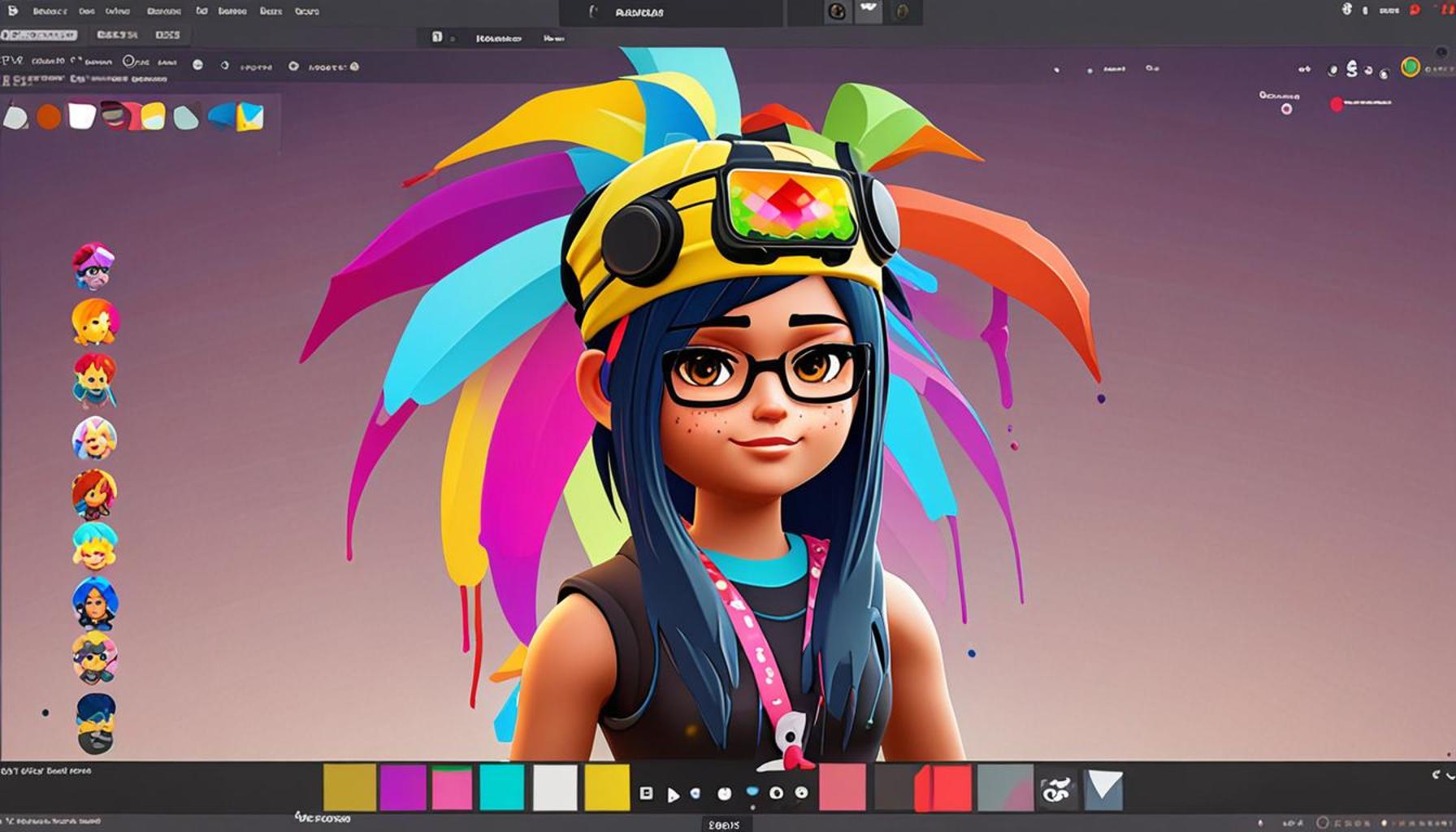Screen dimensions: 1456x832
Task: Click the highlighted W icon button in the top center
Action: click(869, 11)
